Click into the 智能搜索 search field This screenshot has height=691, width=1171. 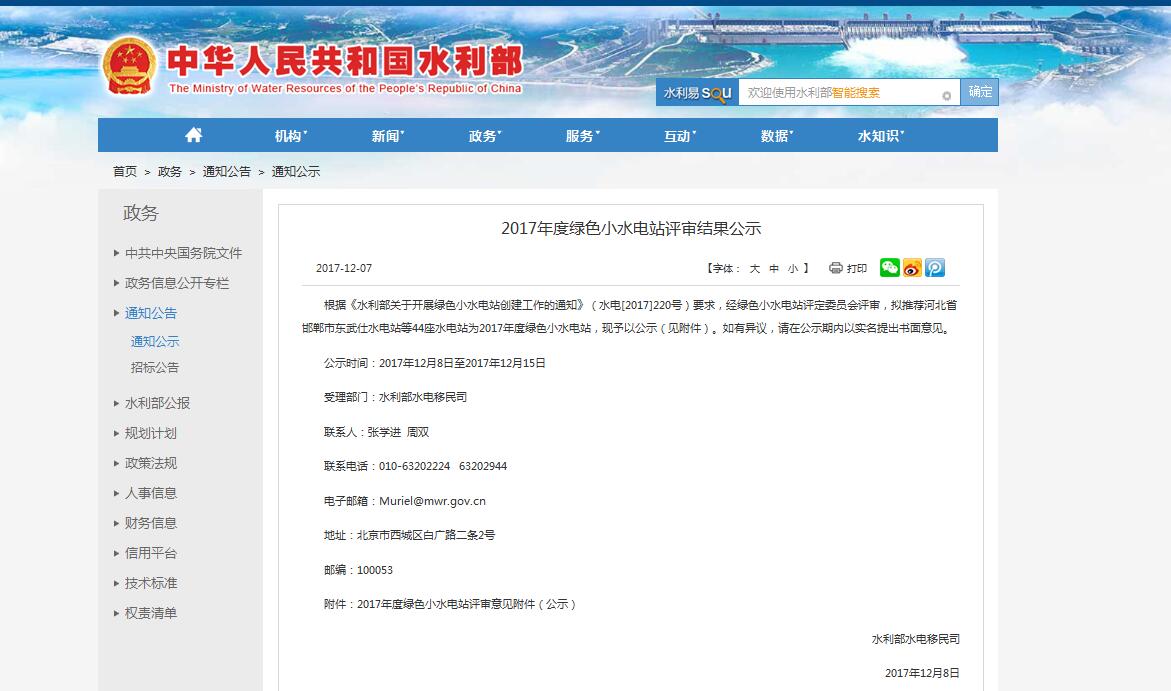click(840, 93)
